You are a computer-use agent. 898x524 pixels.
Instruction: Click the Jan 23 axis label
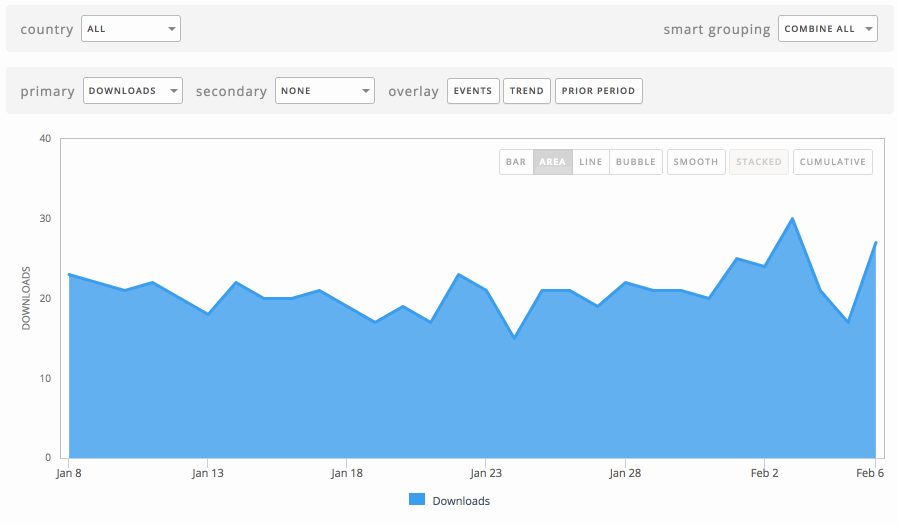(x=486, y=473)
